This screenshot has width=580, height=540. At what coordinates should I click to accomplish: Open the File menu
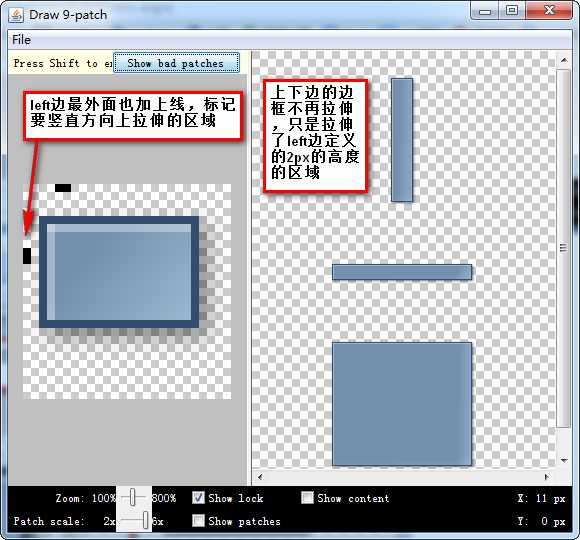click(x=21, y=40)
